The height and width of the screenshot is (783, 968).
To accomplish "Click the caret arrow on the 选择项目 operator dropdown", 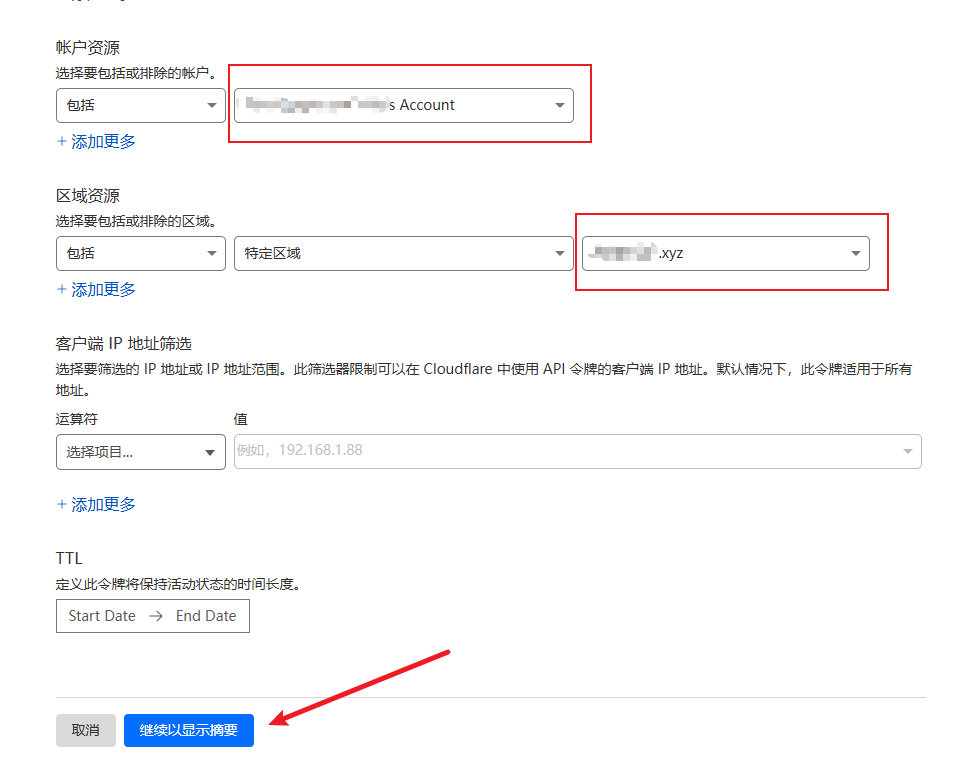I will (x=210, y=453).
